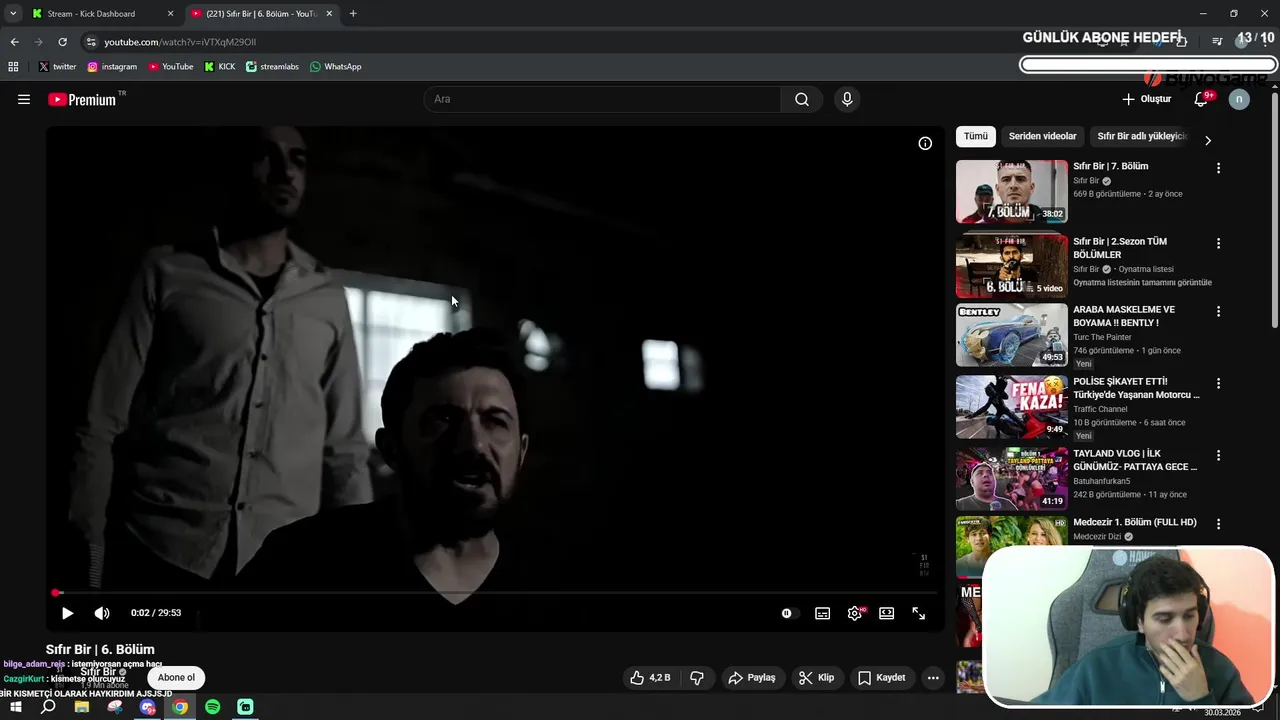This screenshot has width=1280, height=720.
Task: Play the video
Action: click(67, 613)
